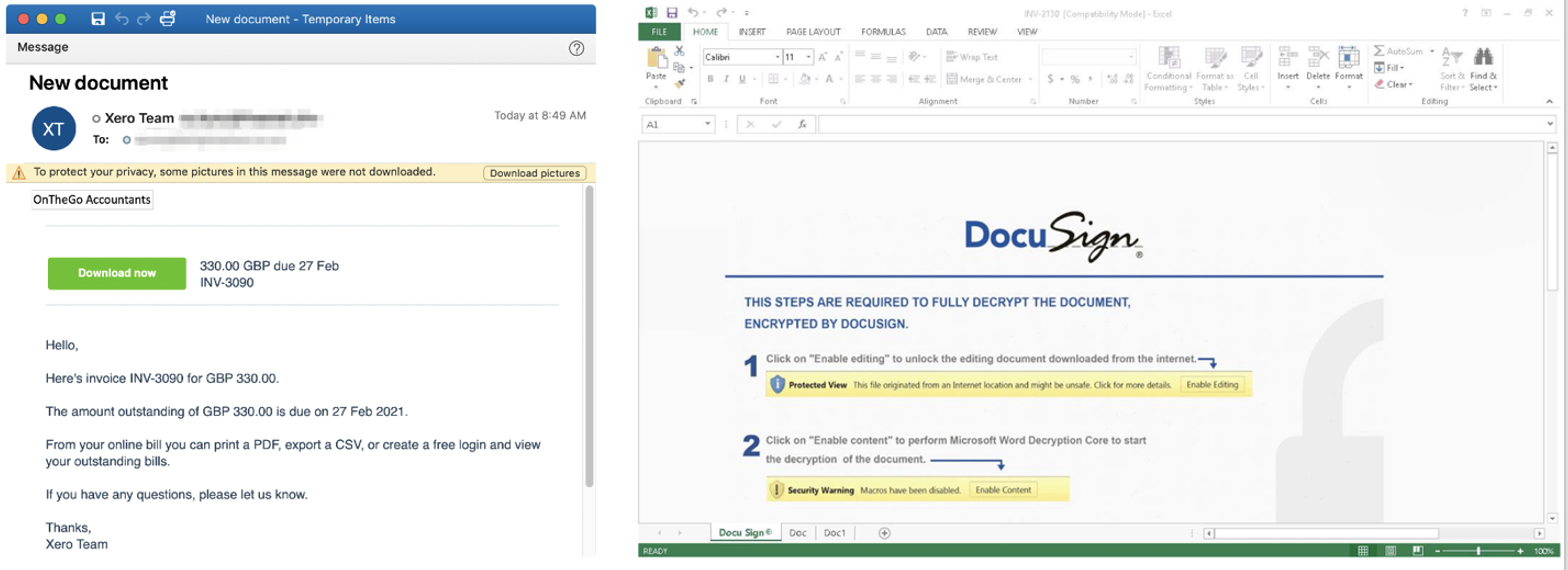Viewport: 1568px width, 570px height.
Task: Click the Insert Function fx icon
Action: coord(801,125)
